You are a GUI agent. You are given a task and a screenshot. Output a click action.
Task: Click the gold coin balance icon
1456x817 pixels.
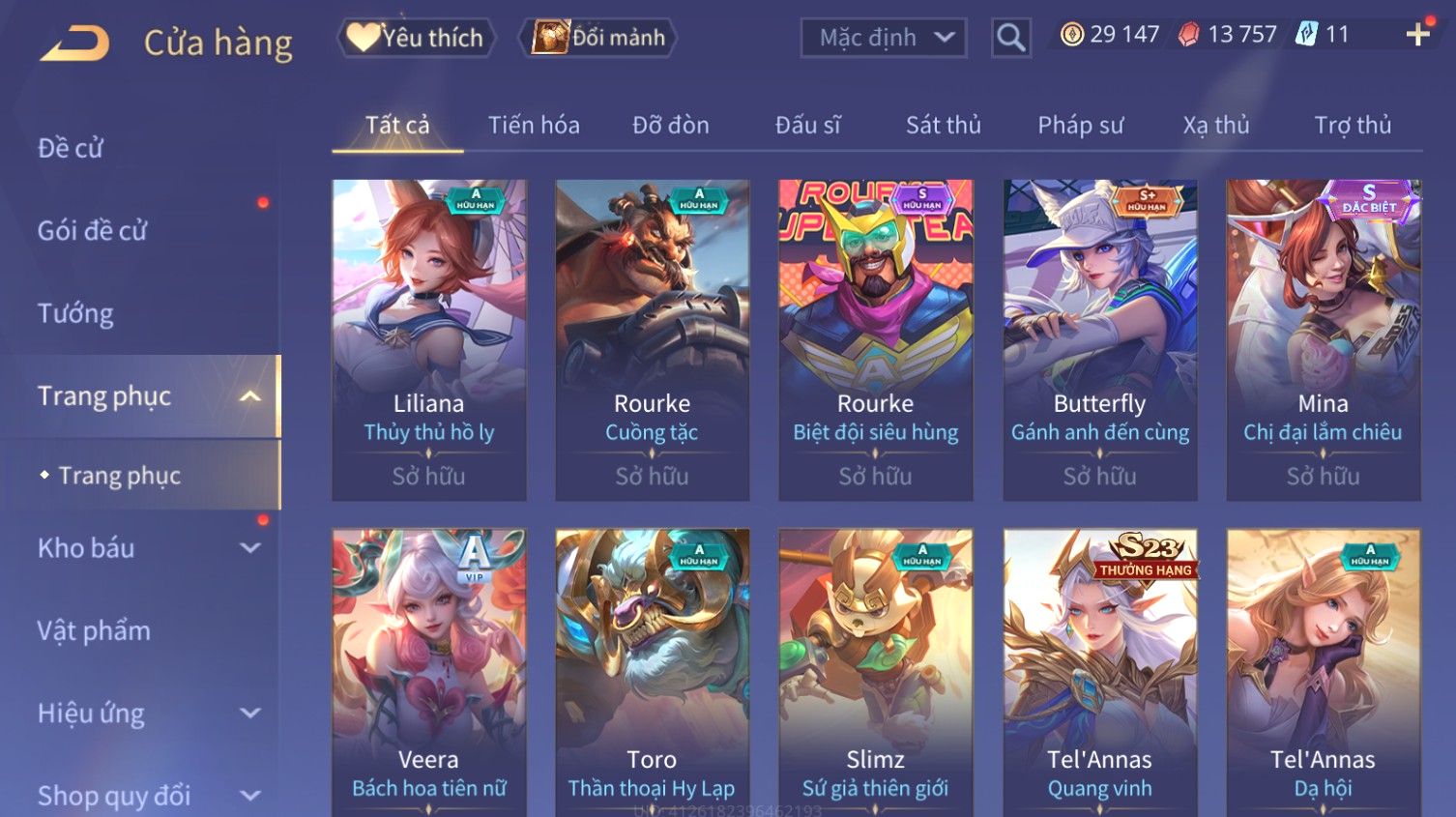[1072, 35]
